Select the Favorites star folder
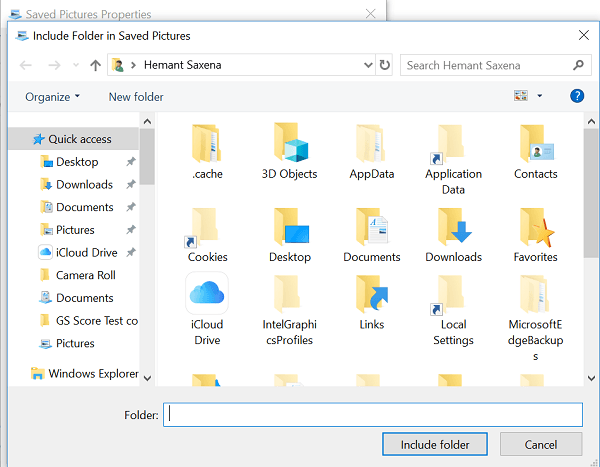 pyautogui.click(x=536, y=227)
